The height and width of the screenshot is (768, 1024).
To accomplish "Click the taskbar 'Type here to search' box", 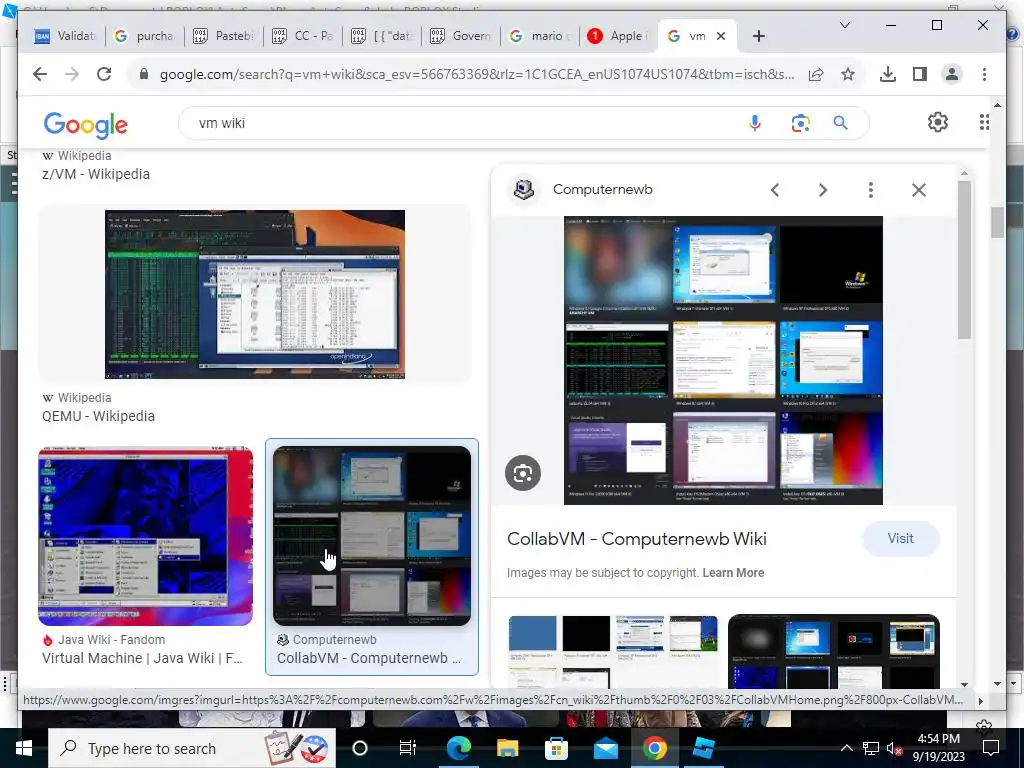I will click(x=192, y=748).
